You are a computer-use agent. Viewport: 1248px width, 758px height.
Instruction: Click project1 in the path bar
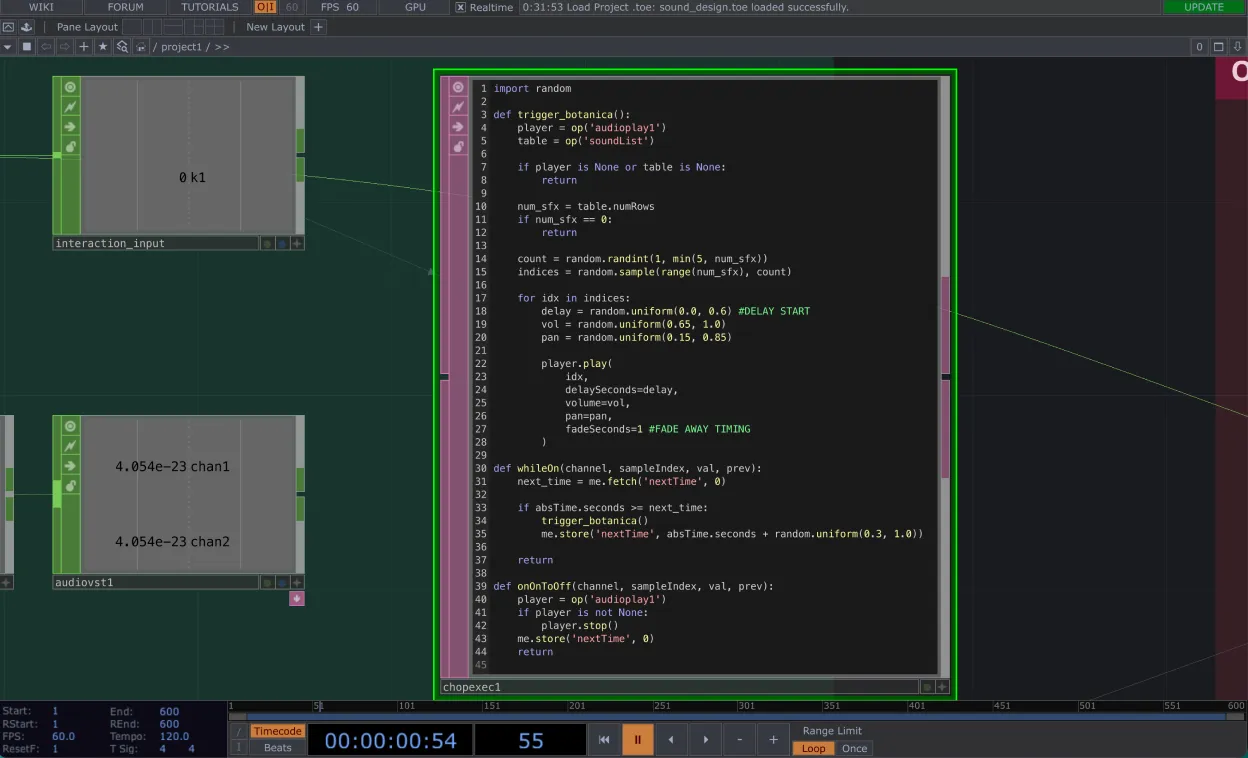pyautogui.click(x=181, y=47)
